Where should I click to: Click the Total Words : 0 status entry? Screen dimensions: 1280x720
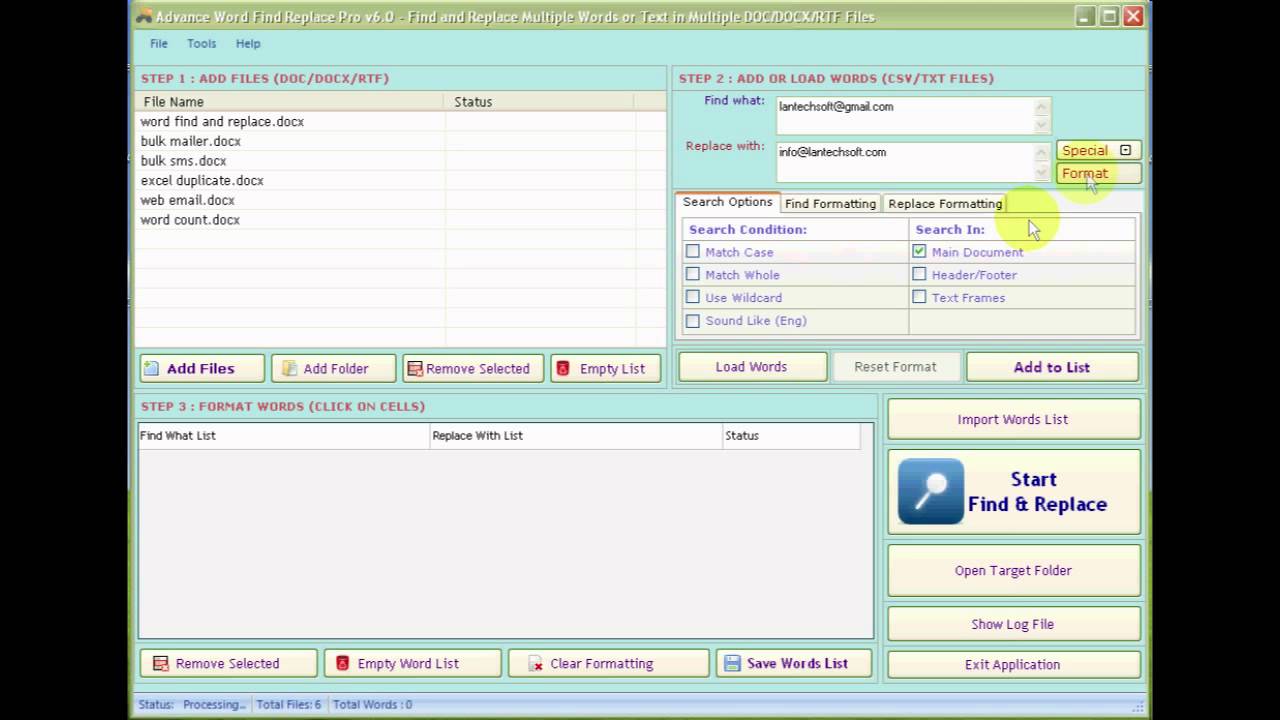point(372,704)
